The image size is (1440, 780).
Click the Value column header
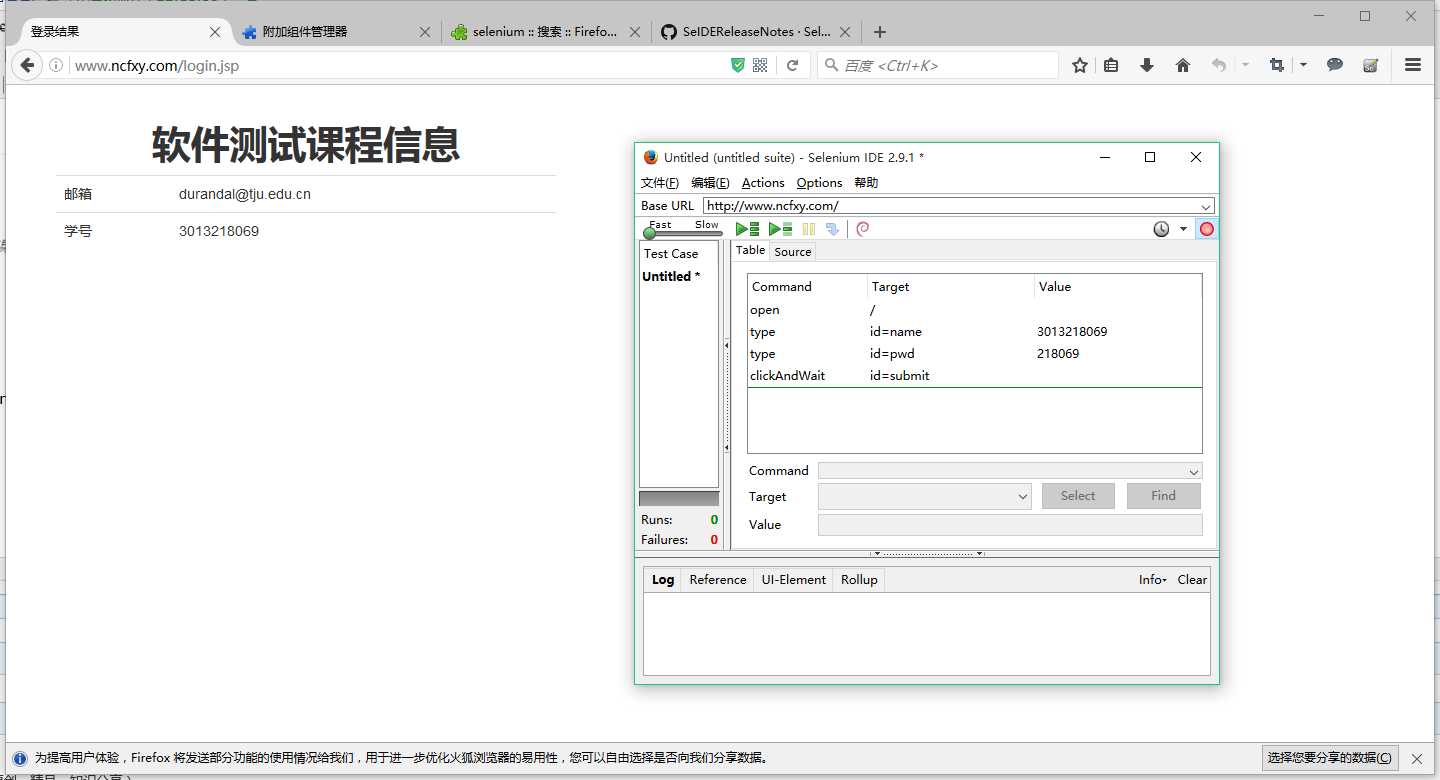pos(1118,287)
